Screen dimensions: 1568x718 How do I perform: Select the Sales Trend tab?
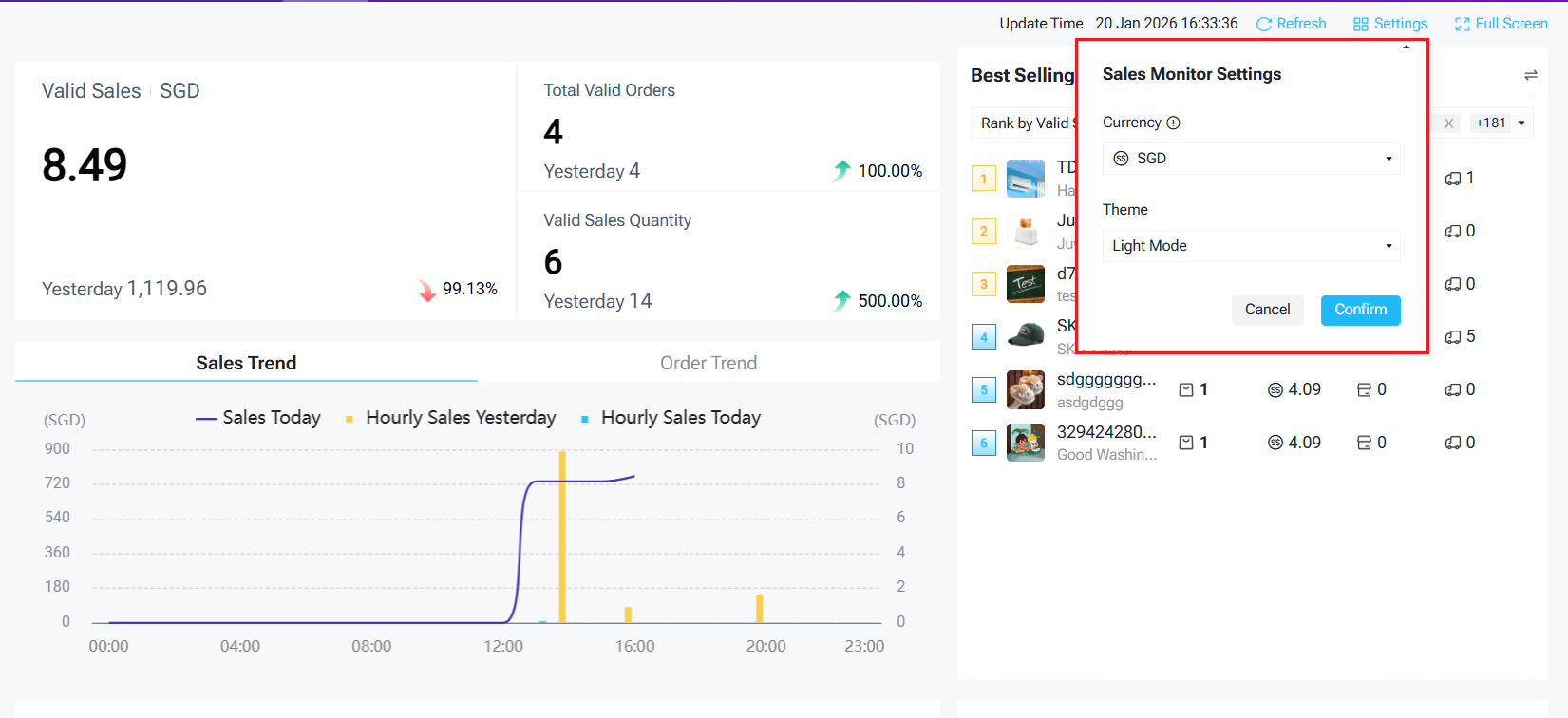click(246, 363)
